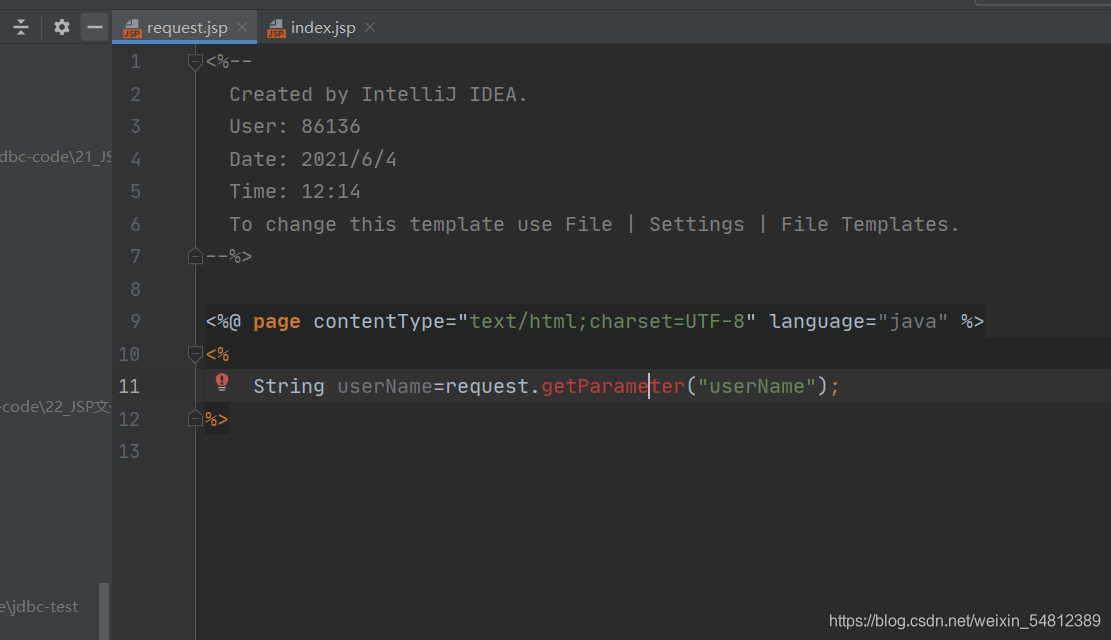Click the collapse-all arrows icon in toolbar
The width and height of the screenshot is (1111, 640).
[20, 27]
